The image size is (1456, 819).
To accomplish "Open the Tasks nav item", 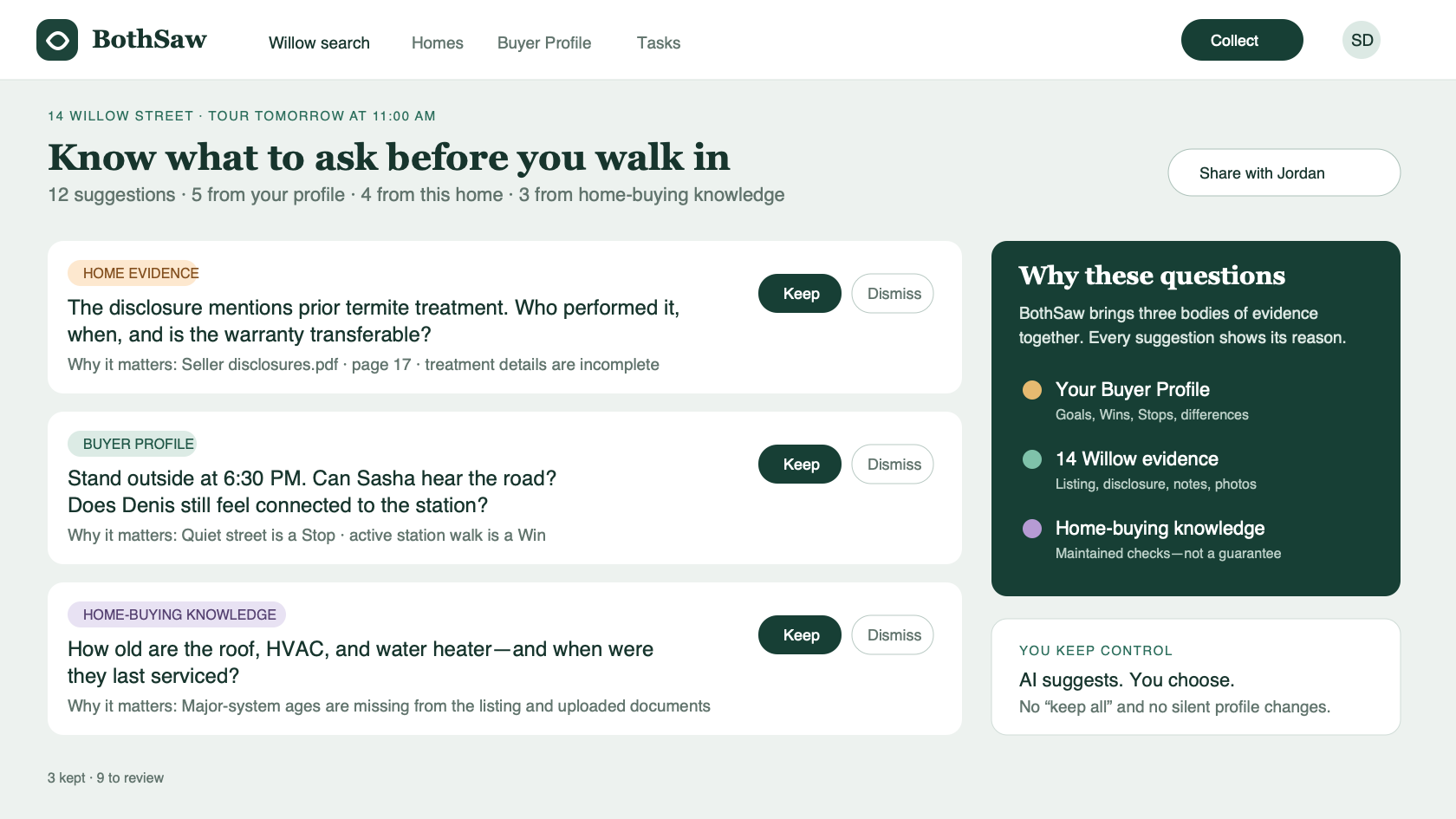I will (x=659, y=43).
